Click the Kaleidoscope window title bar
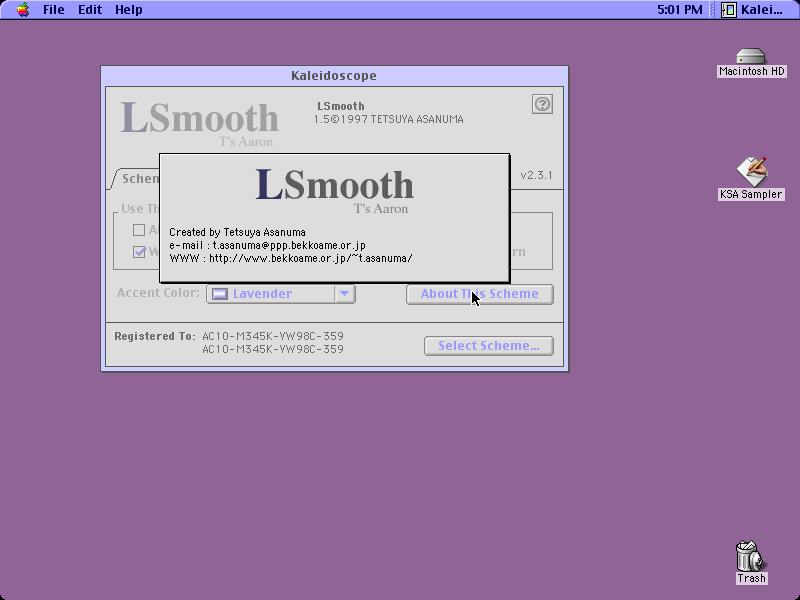800x600 pixels. click(334, 76)
